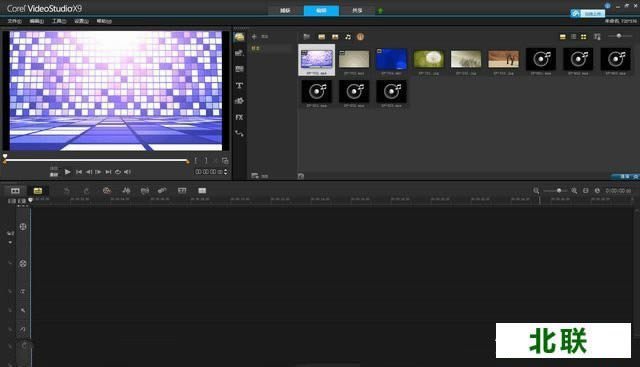Open the Media library panel icon
Viewport: 640px width, 367px height.
pyautogui.click(x=240, y=37)
